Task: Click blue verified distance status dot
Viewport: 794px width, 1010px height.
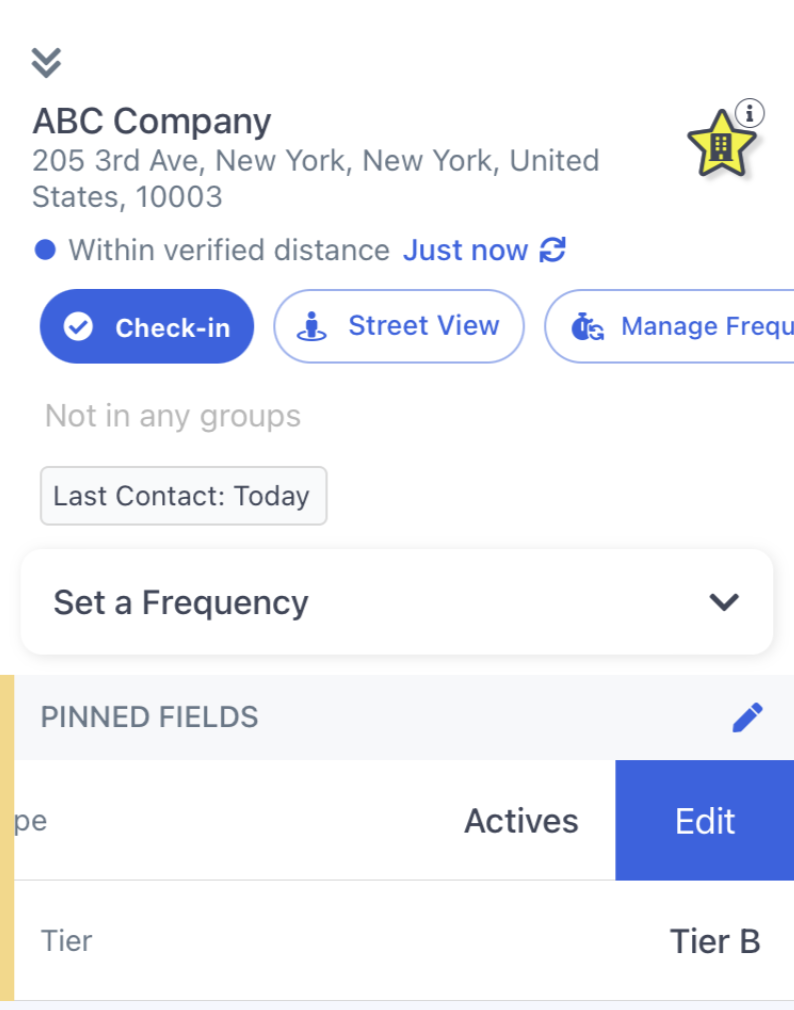Action: 45,250
